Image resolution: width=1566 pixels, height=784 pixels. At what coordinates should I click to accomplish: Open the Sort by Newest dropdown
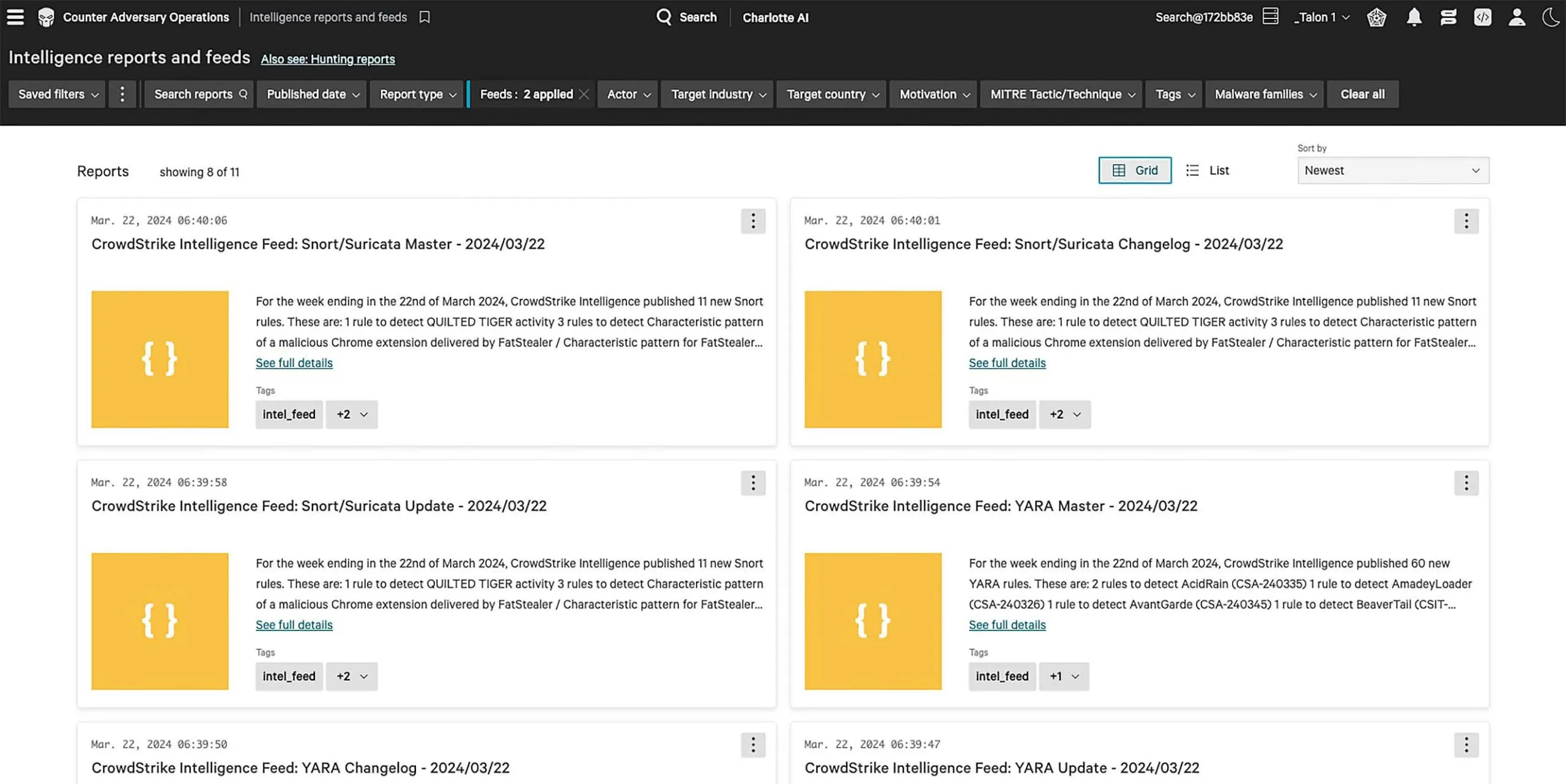[x=1393, y=170]
